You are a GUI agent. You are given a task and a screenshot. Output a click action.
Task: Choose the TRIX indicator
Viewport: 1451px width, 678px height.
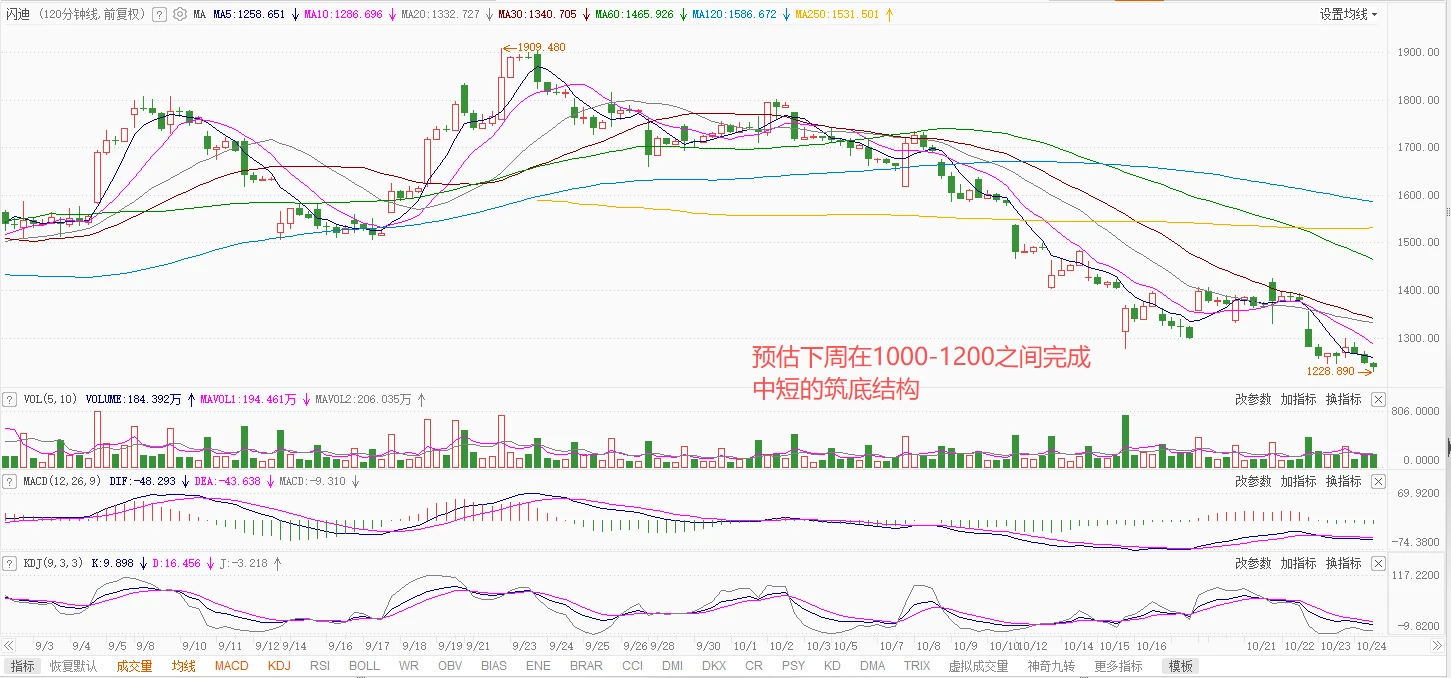tap(917, 666)
